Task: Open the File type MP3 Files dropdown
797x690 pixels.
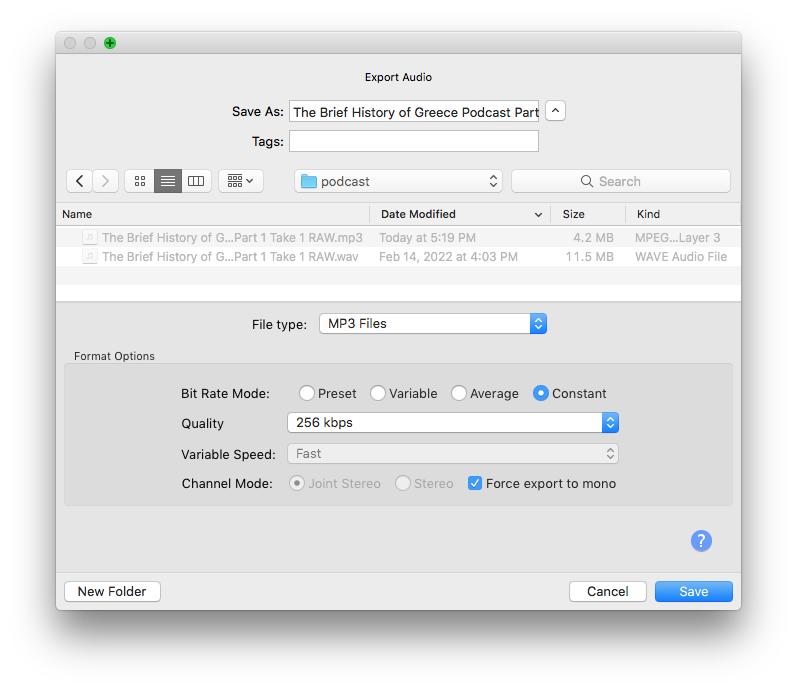Action: point(432,324)
